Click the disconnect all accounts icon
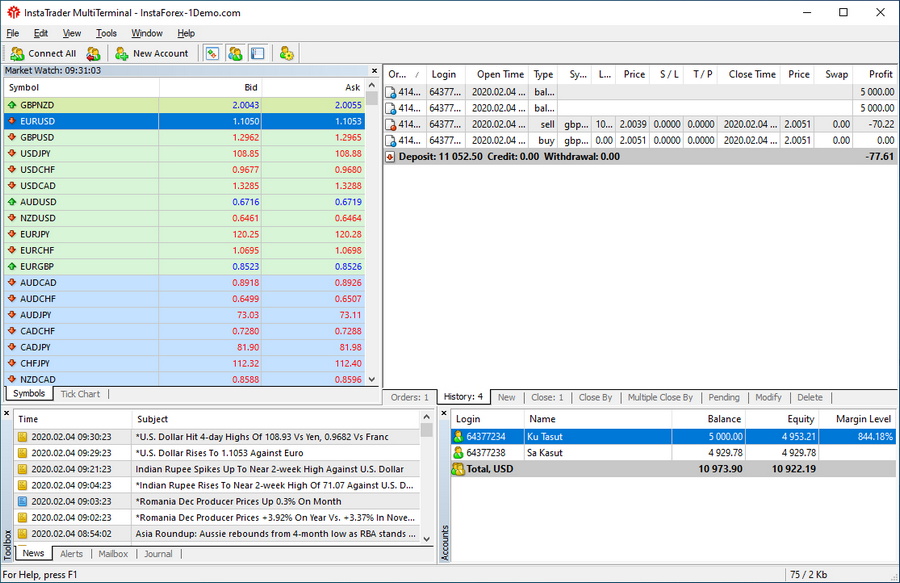The width and height of the screenshot is (900, 583). [94, 53]
